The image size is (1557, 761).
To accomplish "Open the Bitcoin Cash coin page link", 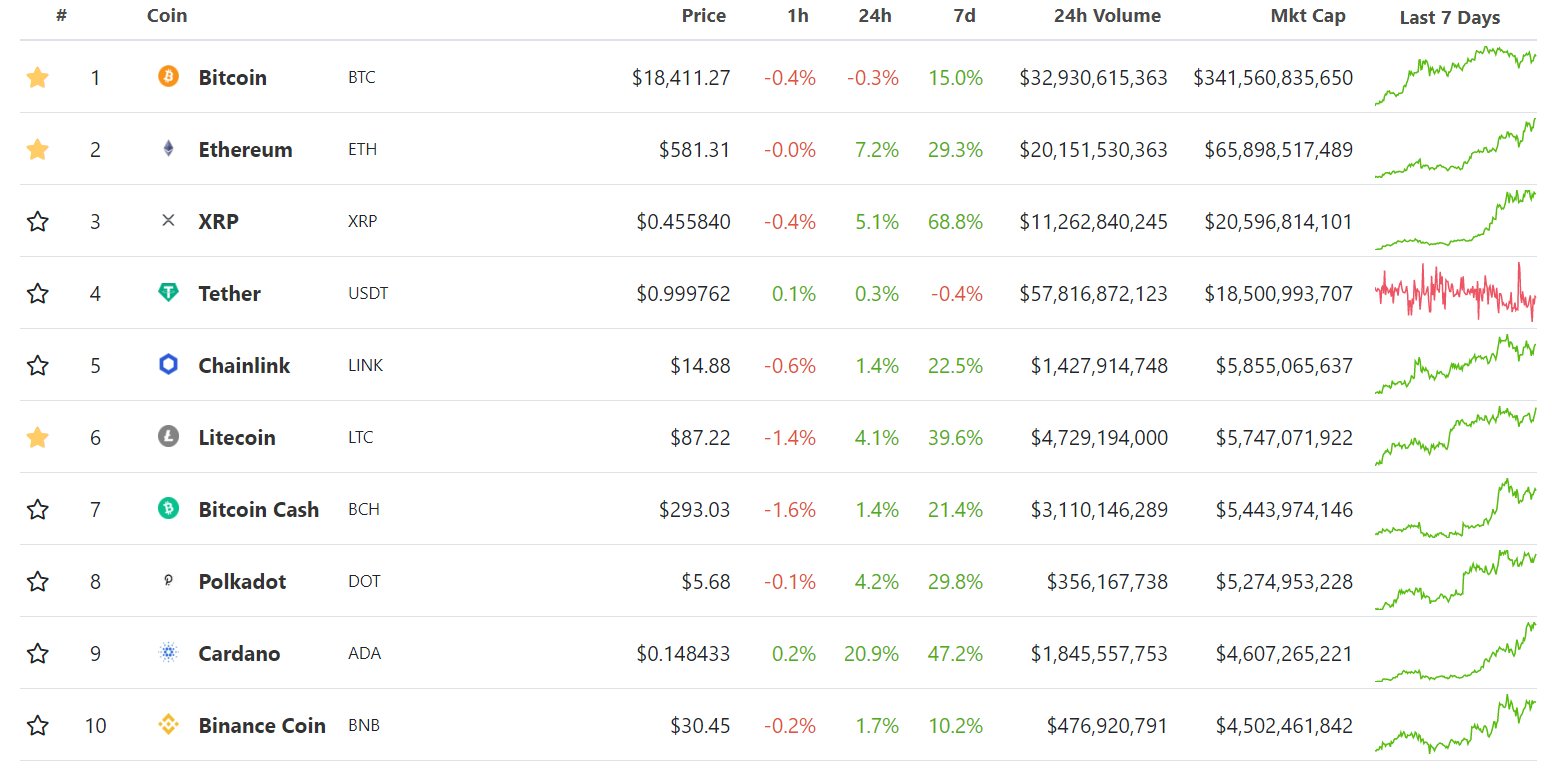I will point(259,509).
